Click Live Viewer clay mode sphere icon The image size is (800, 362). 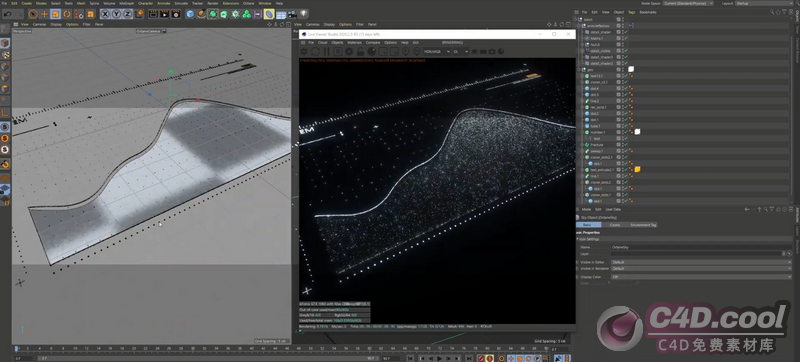372,51
